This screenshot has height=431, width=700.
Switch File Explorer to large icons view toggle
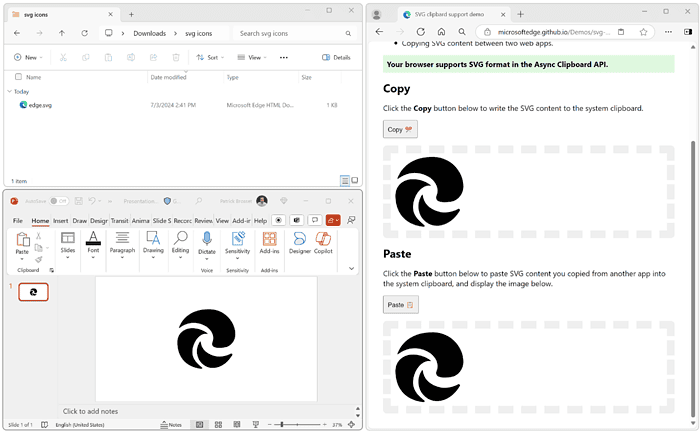(354, 180)
